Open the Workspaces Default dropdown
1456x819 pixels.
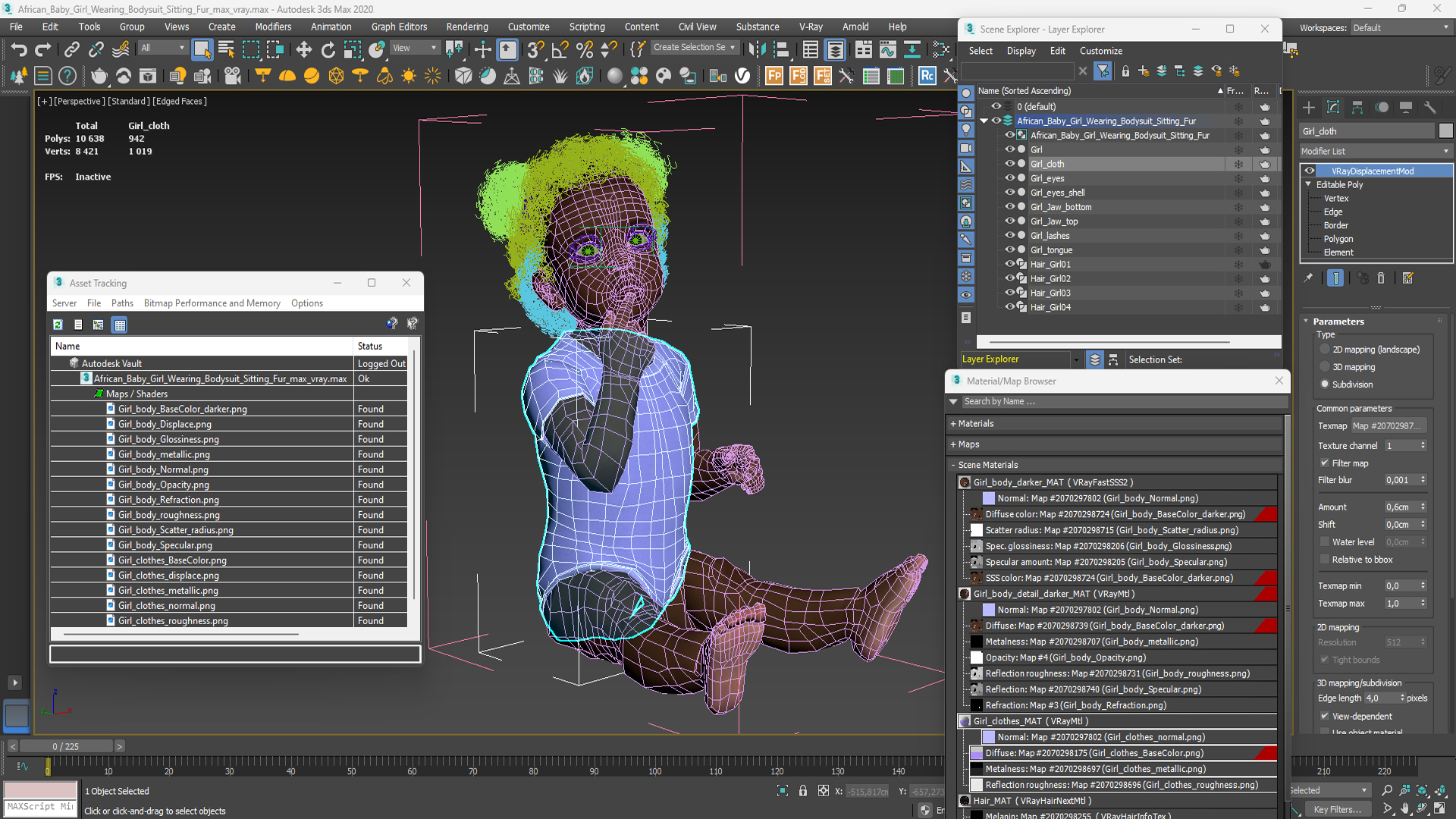click(x=1401, y=28)
